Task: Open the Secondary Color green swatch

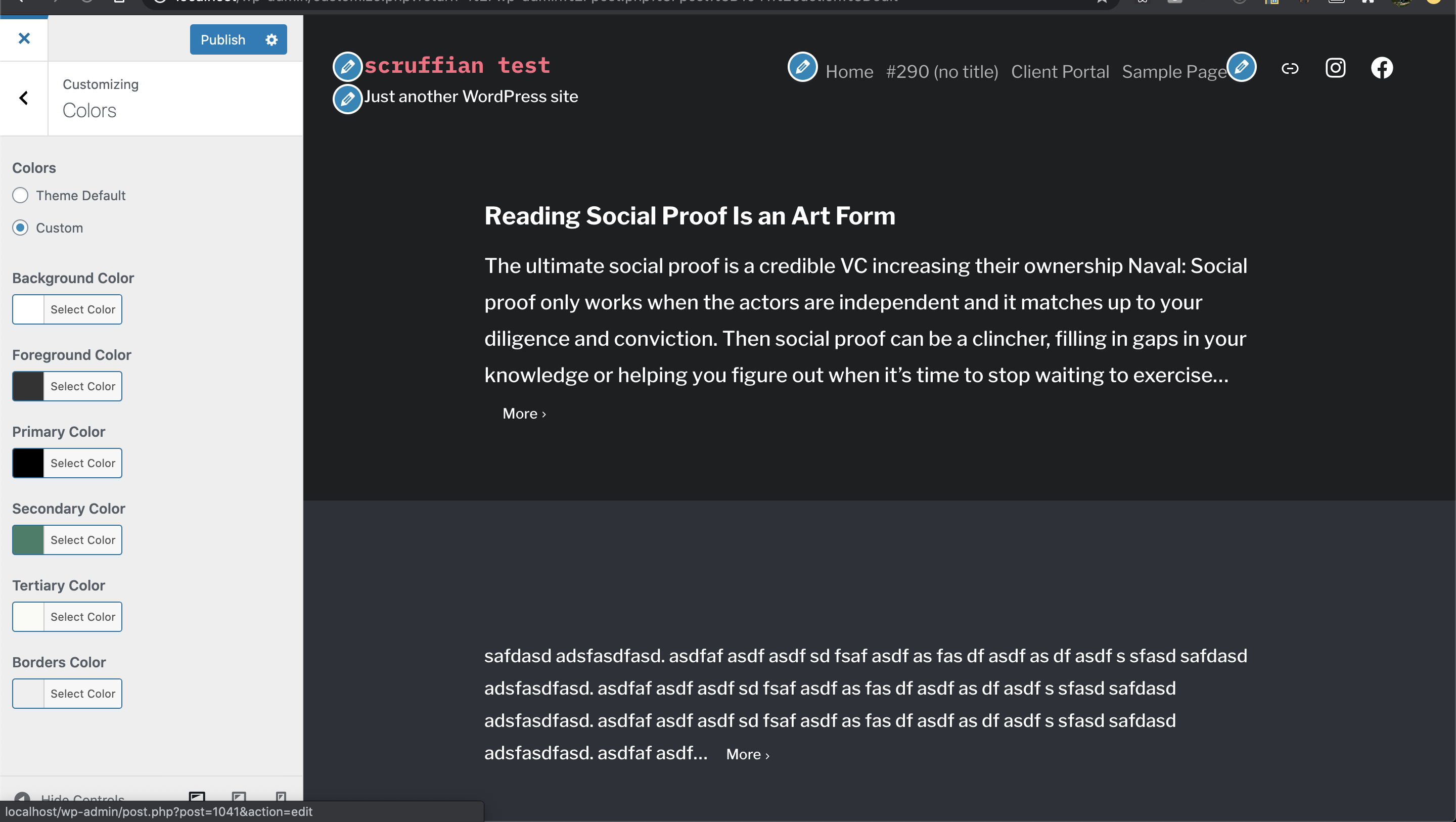Action: [28, 539]
